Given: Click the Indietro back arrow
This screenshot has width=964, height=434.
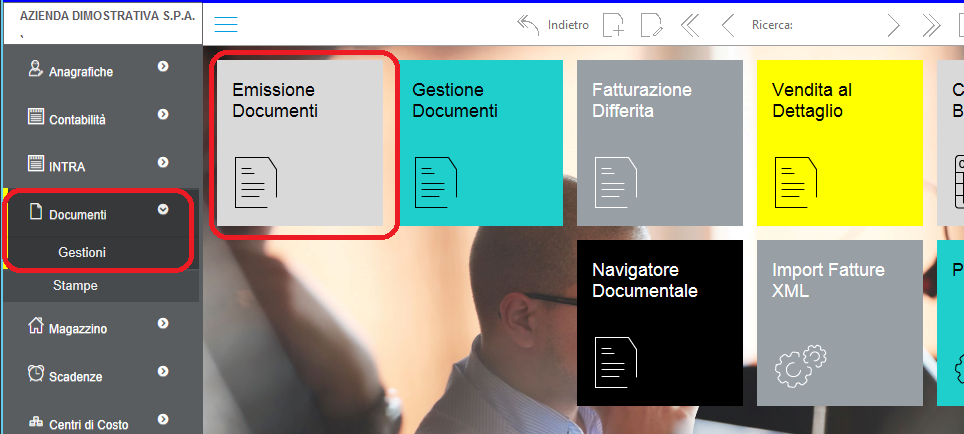Looking at the screenshot, I should (x=528, y=25).
